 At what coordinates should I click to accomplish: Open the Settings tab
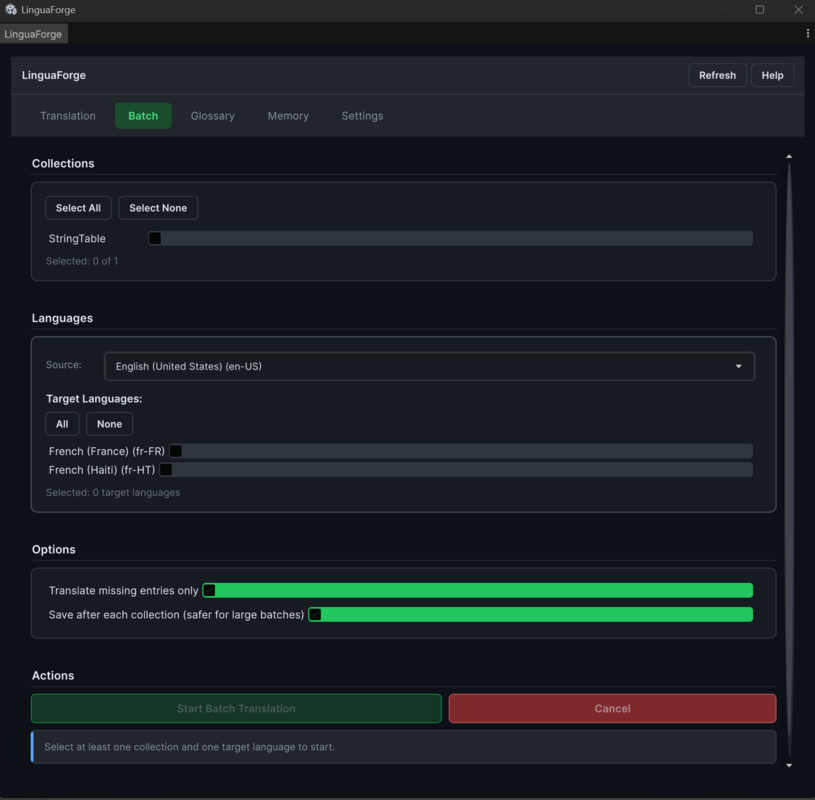(x=362, y=115)
